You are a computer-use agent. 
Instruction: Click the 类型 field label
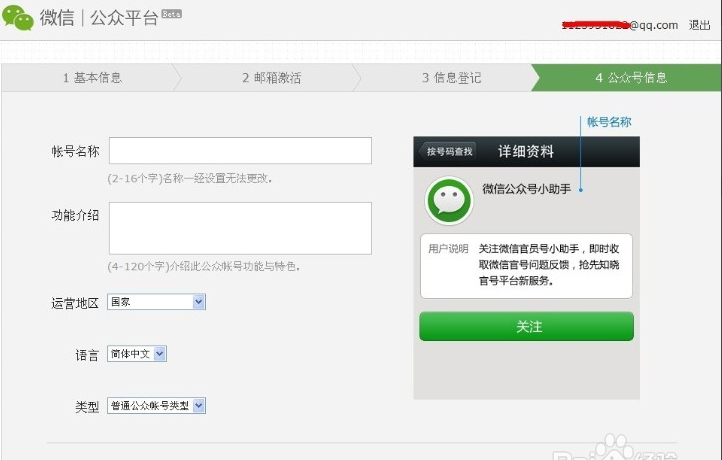tap(87, 407)
